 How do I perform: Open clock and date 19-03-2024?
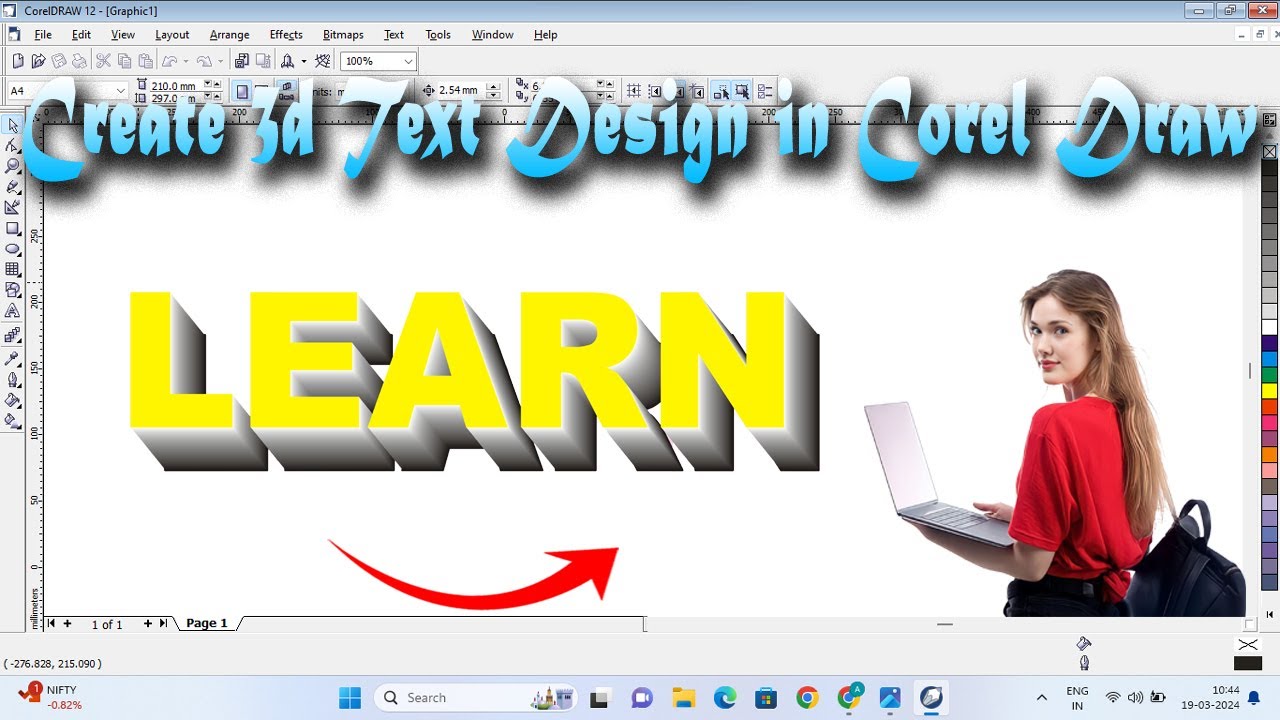(1210, 697)
